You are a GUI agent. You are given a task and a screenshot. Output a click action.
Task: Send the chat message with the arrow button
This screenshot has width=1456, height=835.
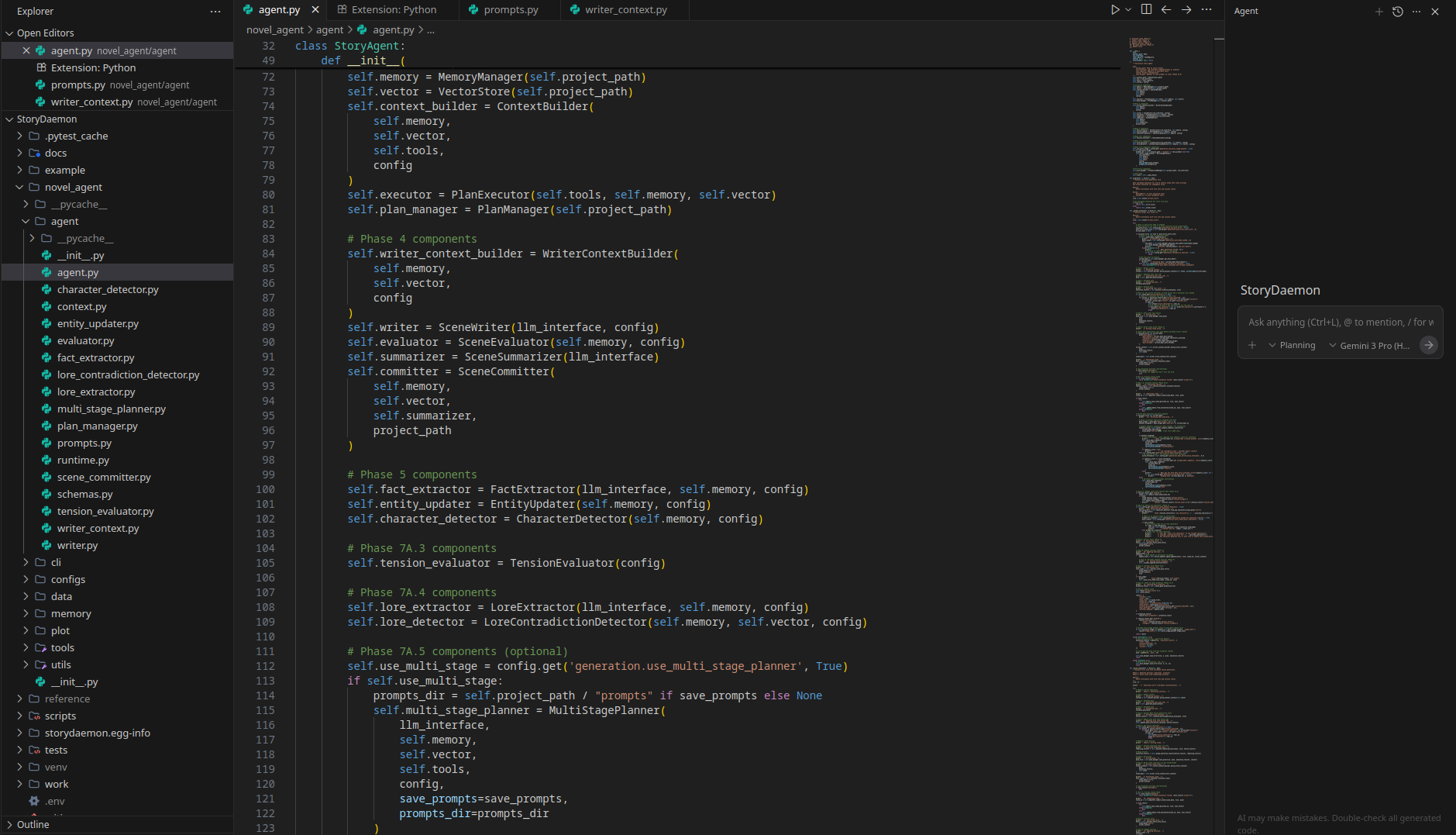click(1428, 345)
